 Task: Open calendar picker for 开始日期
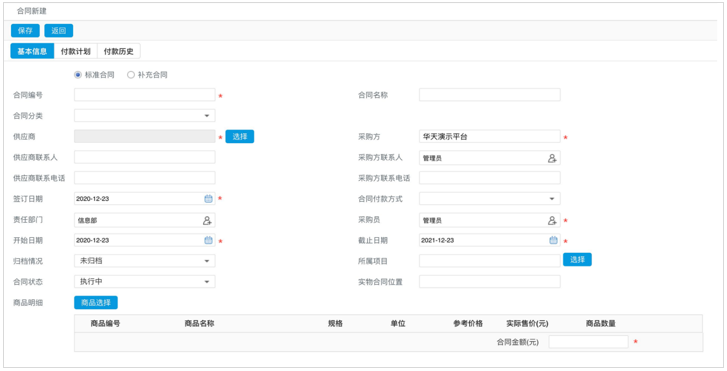pos(208,240)
